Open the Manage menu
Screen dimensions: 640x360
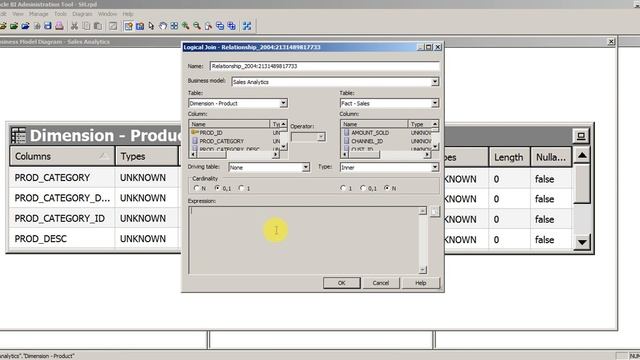coord(39,14)
